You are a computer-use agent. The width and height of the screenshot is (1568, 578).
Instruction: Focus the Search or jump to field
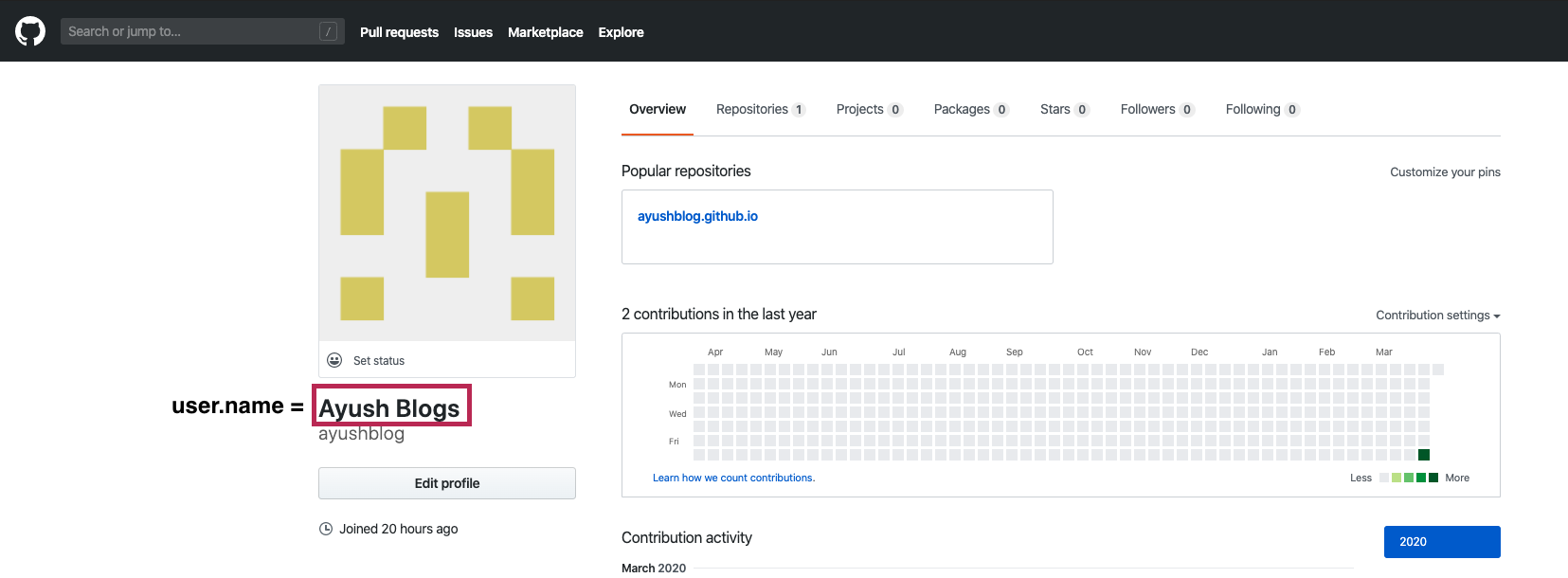click(x=203, y=31)
